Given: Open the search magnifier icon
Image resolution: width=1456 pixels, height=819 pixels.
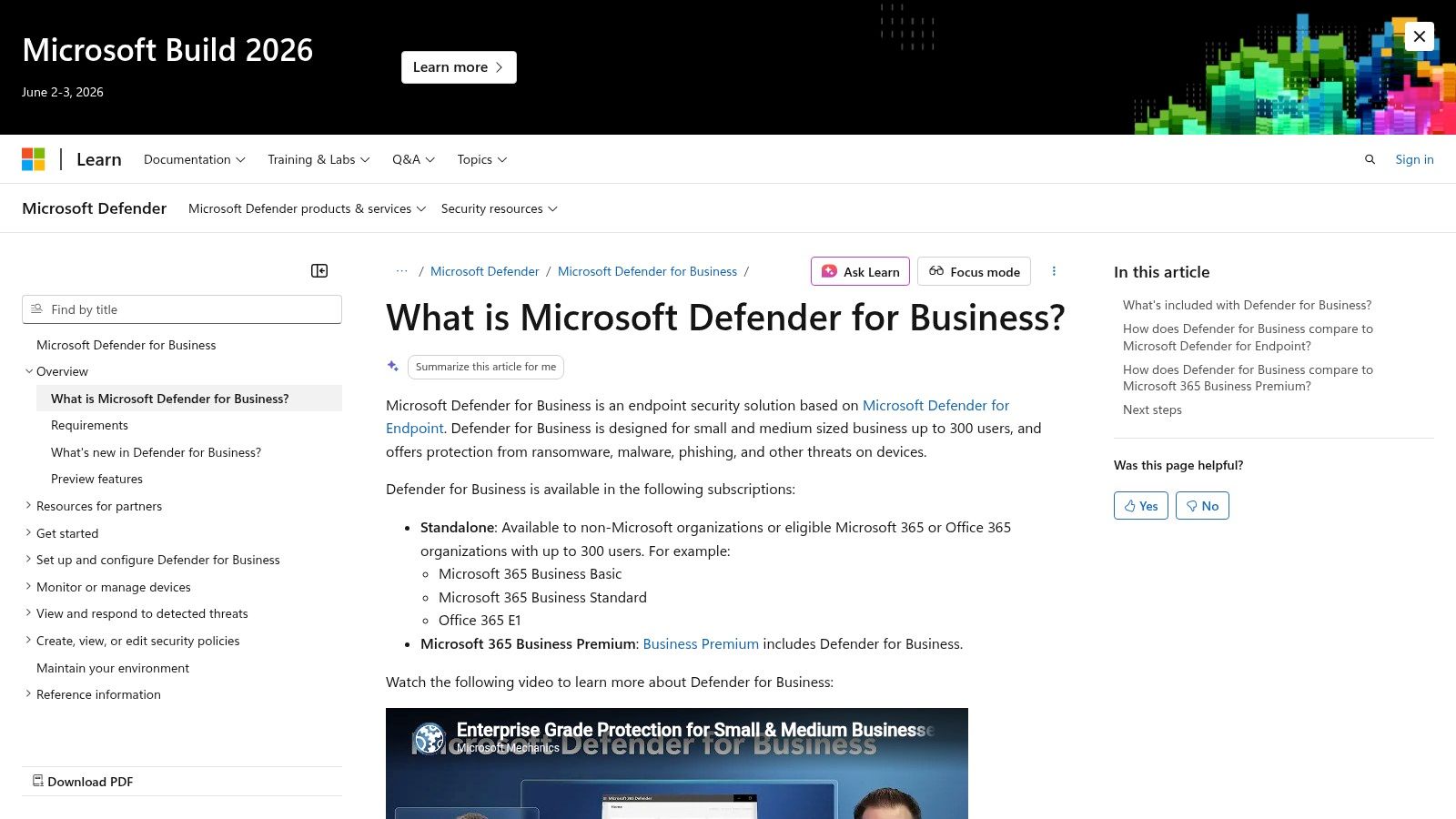Looking at the screenshot, I should tap(1370, 159).
